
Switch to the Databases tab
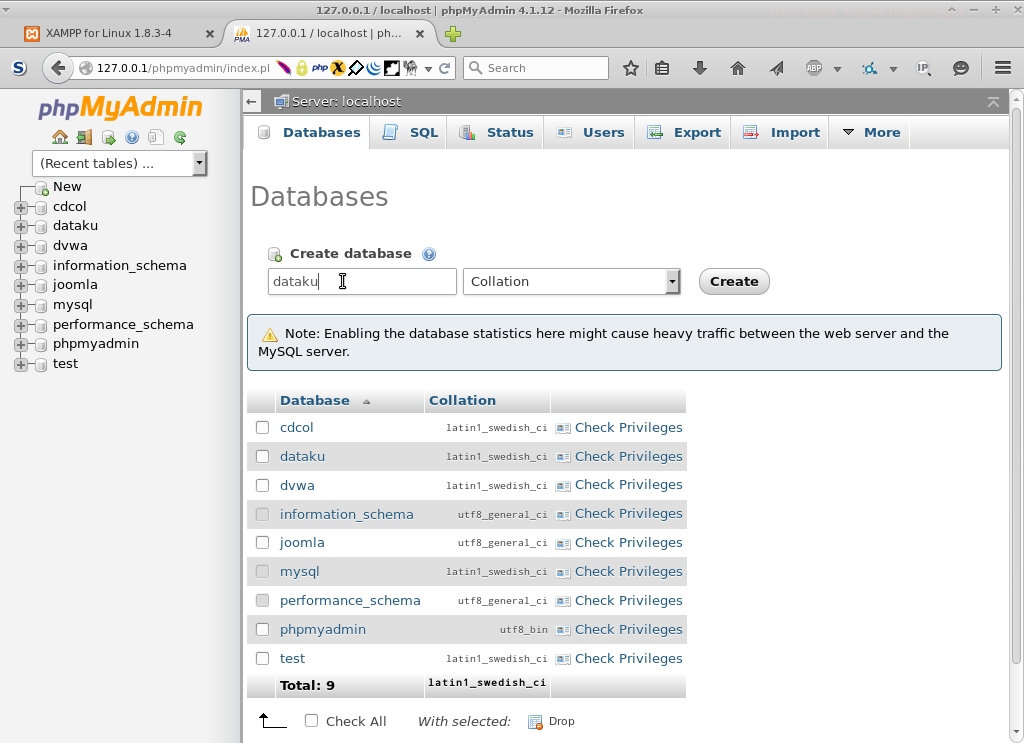click(308, 133)
